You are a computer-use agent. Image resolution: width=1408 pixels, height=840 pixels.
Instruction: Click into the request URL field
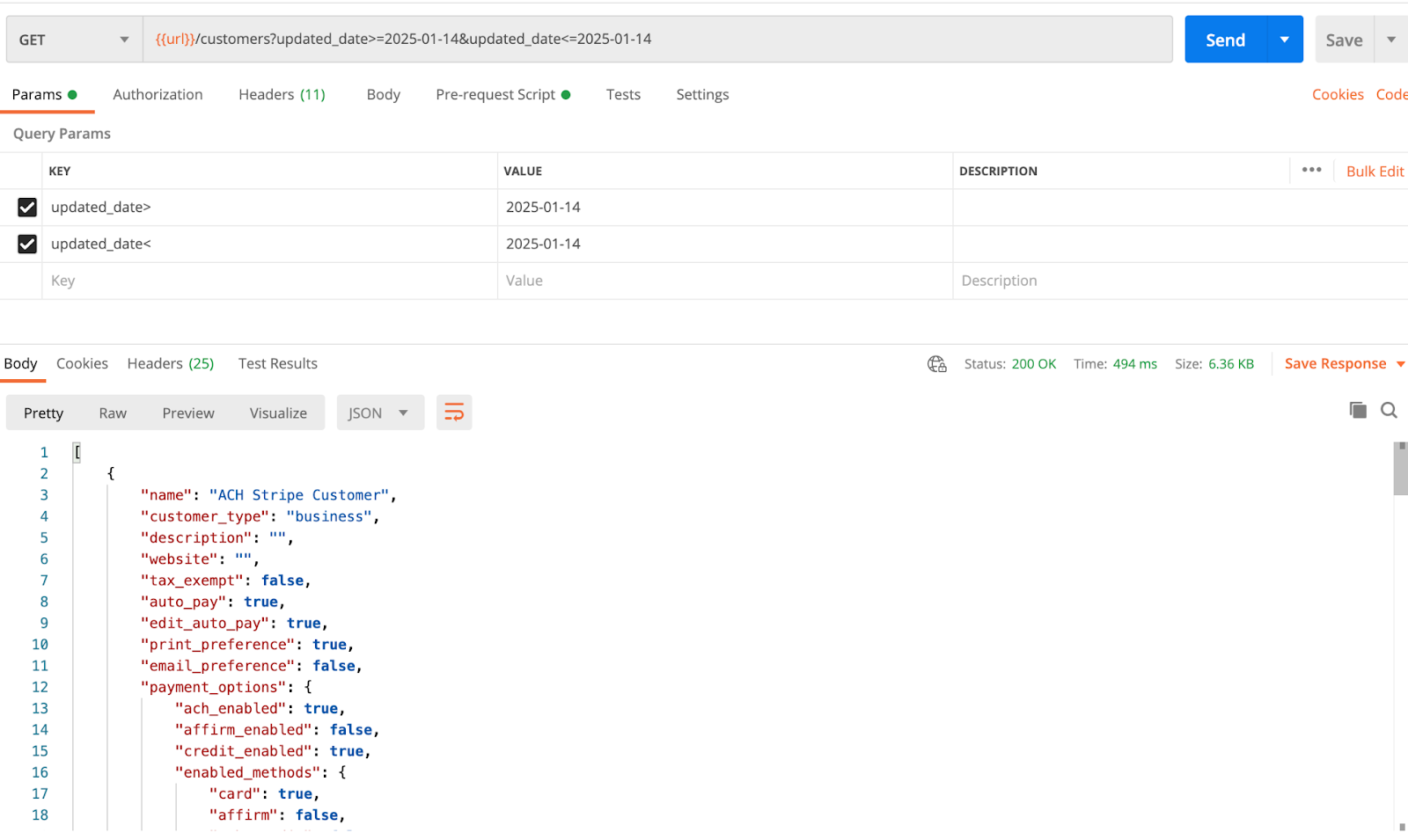pos(657,40)
